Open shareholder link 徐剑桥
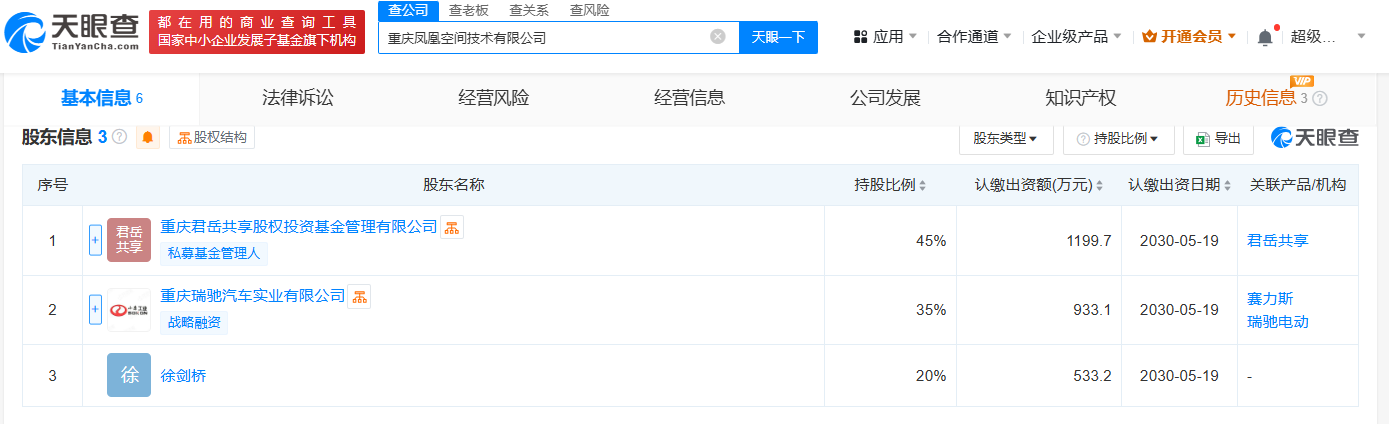Image resolution: width=1389 pixels, height=424 pixels. pyautogui.click(x=183, y=376)
